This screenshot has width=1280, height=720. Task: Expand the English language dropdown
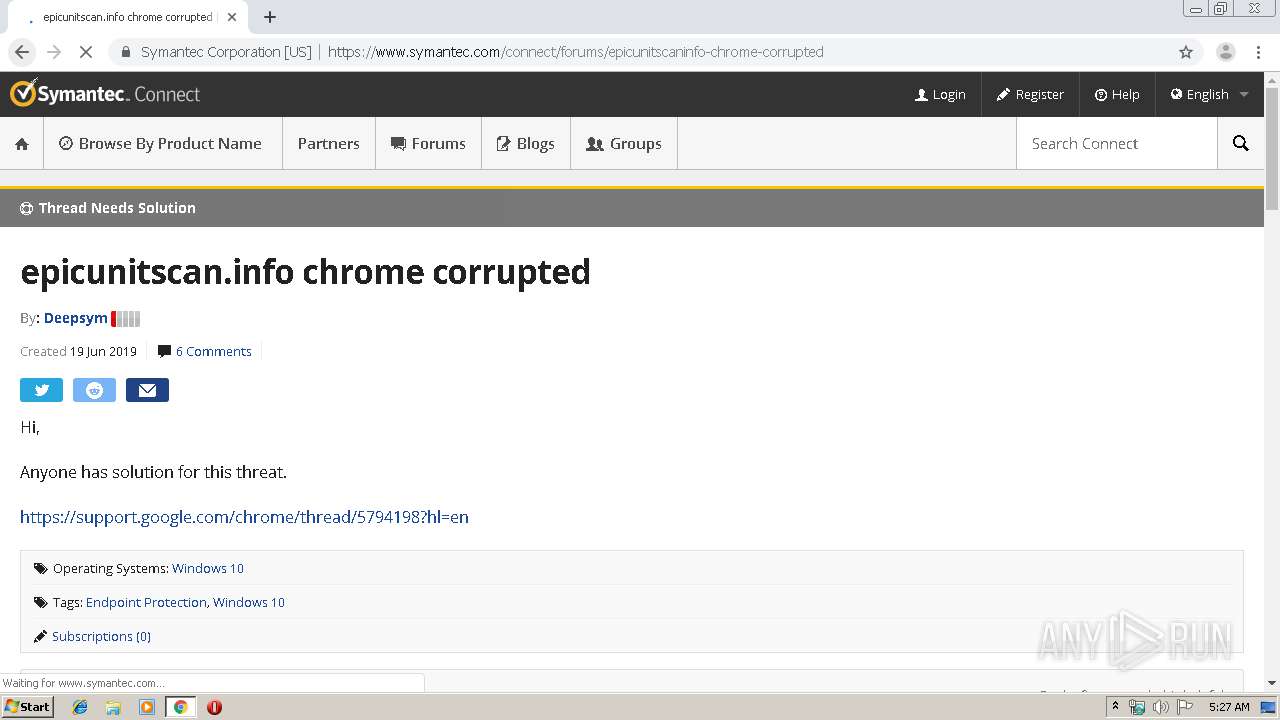click(1209, 95)
